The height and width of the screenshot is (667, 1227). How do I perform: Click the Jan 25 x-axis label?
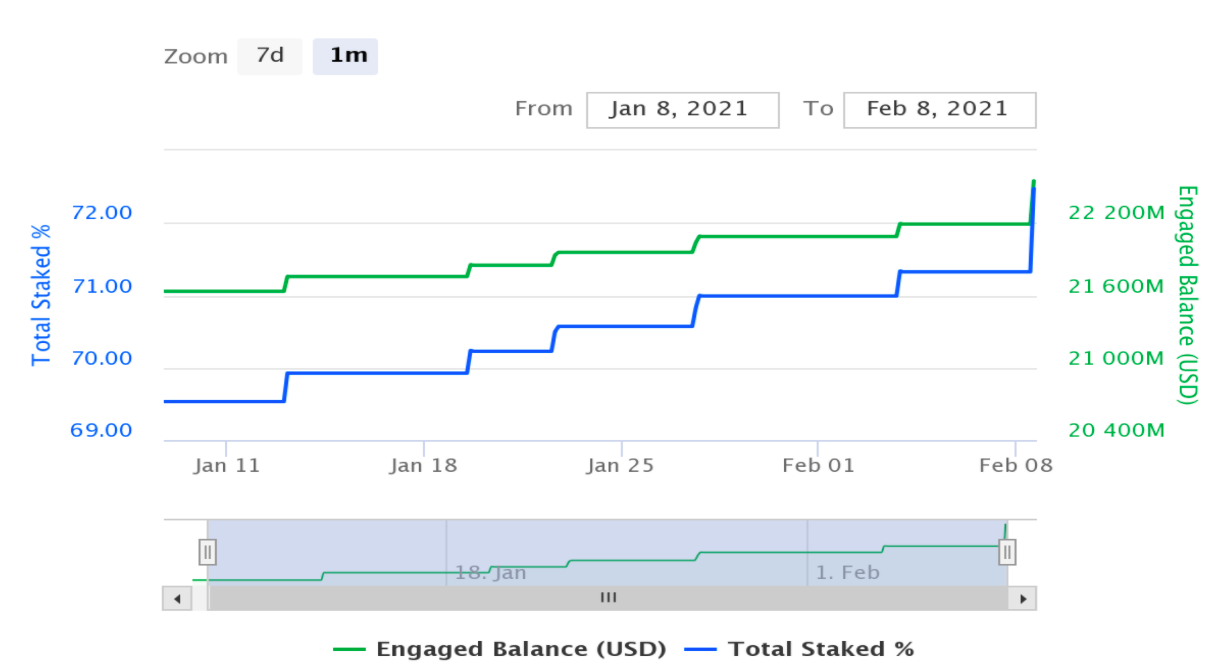click(x=620, y=465)
